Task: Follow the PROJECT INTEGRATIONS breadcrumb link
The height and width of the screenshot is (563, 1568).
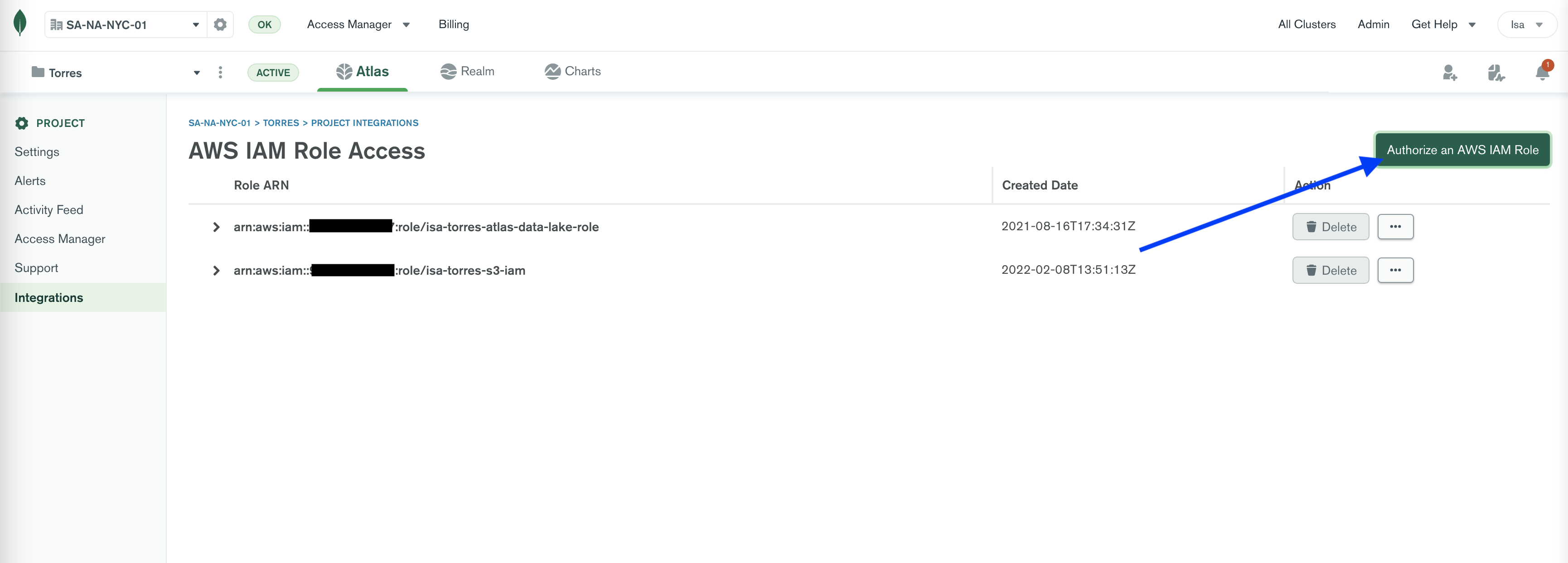Action: coord(365,123)
